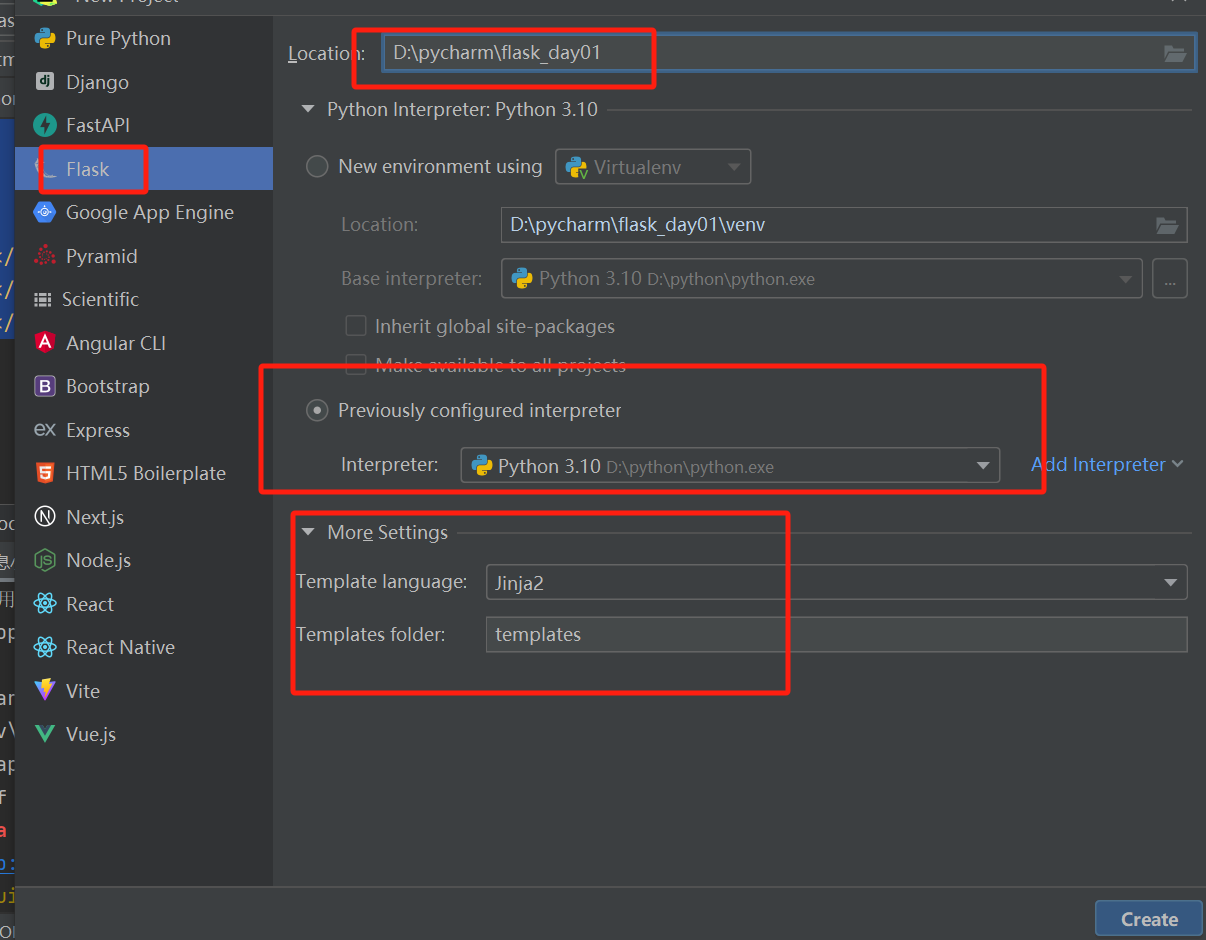
Task: Select Previously configured interpreter radio
Action: (x=317, y=411)
